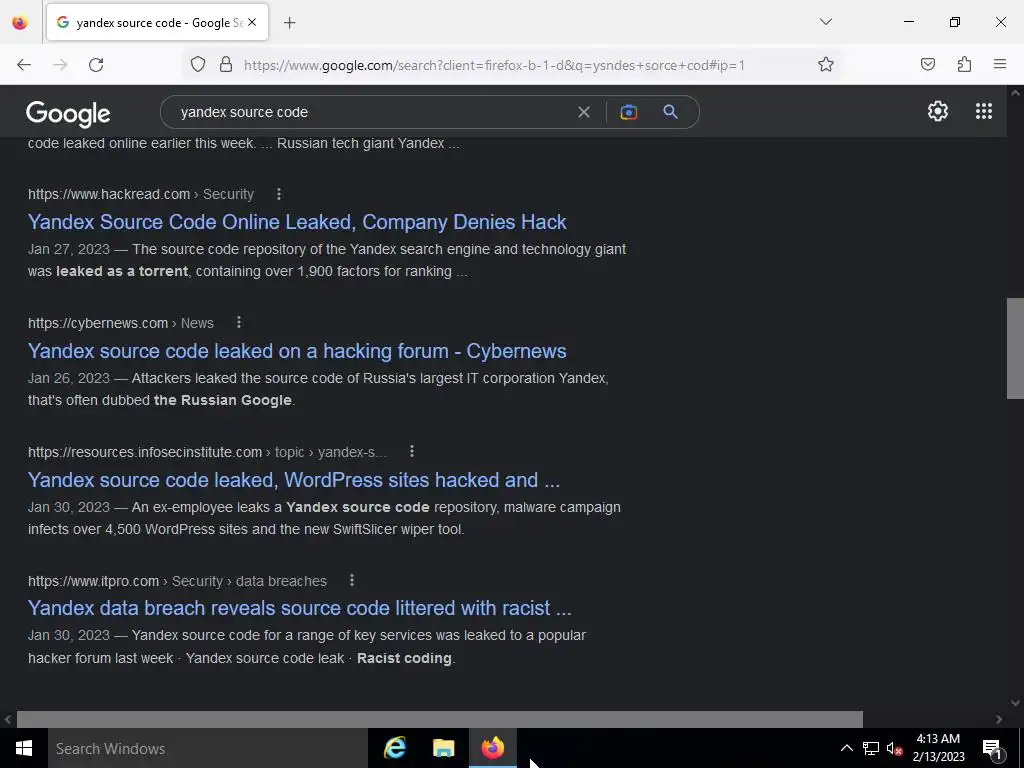Image resolution: width=1024 pixels, height=768 pixels.
Task: Open the Google apps grid
Action: (x=984, y=111)
